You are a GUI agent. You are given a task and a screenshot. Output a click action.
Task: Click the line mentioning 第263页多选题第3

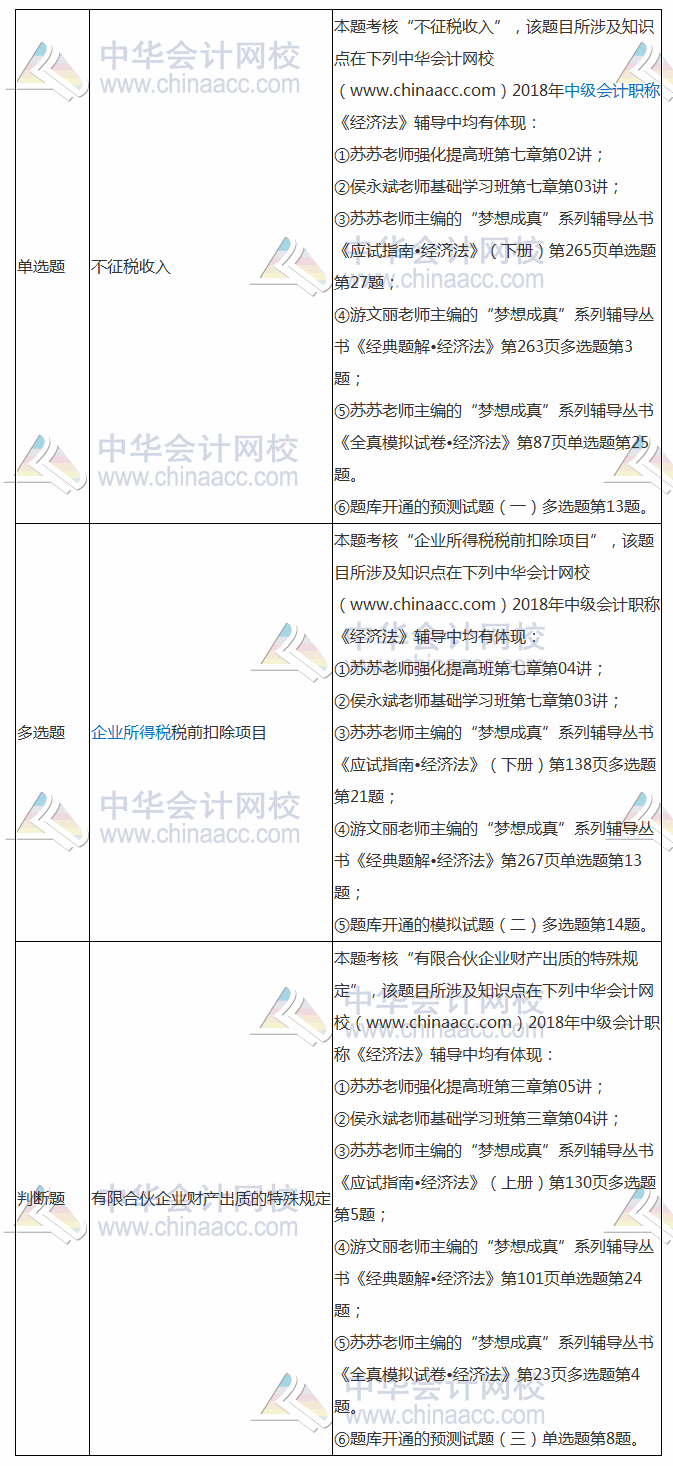[x=484, y=347]
